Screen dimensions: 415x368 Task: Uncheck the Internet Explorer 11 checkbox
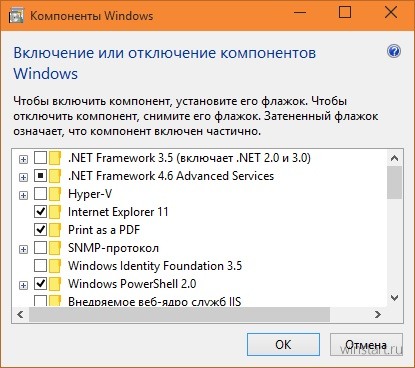(41, 212)
